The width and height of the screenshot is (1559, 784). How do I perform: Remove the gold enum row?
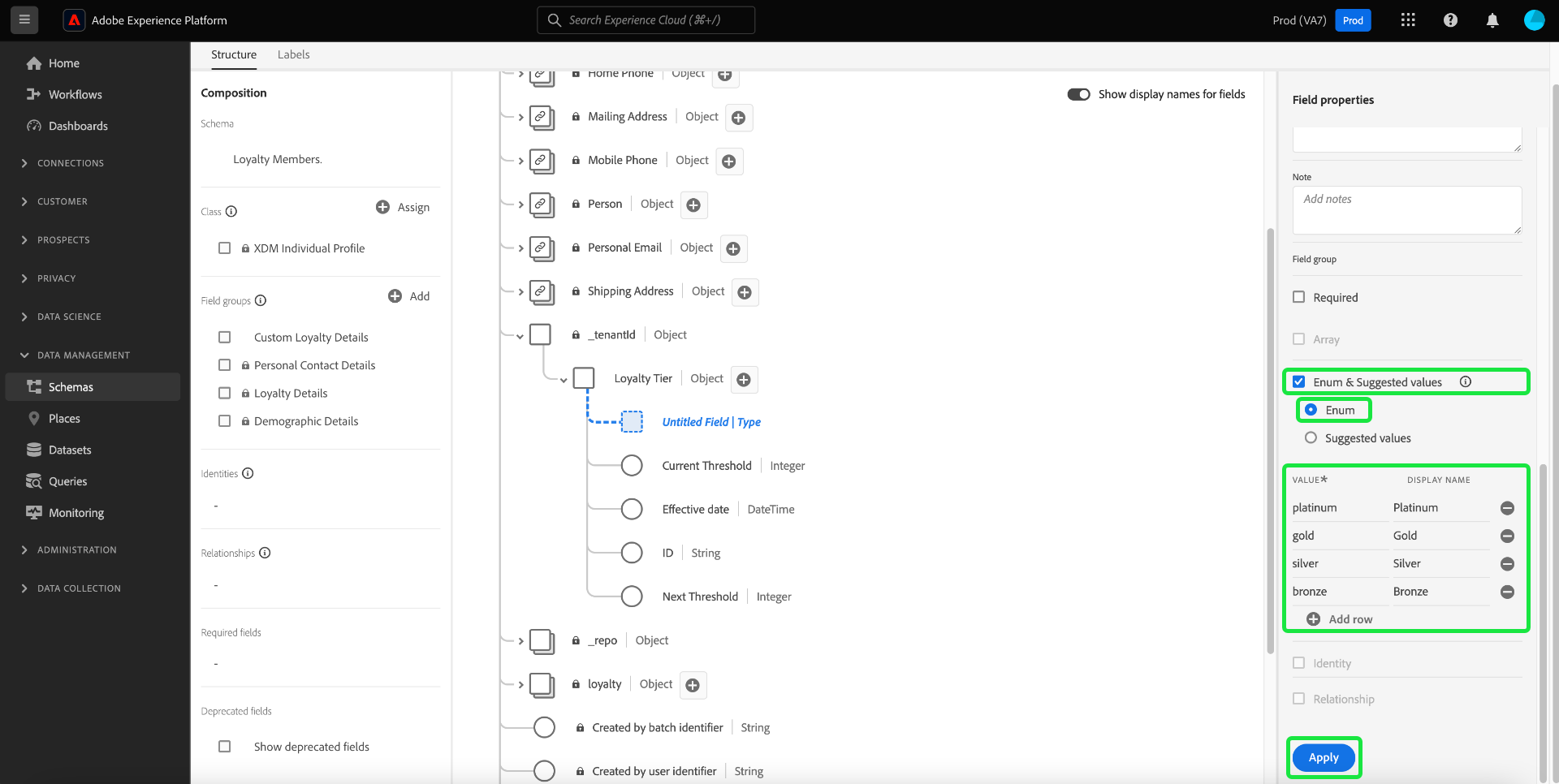1507,536
